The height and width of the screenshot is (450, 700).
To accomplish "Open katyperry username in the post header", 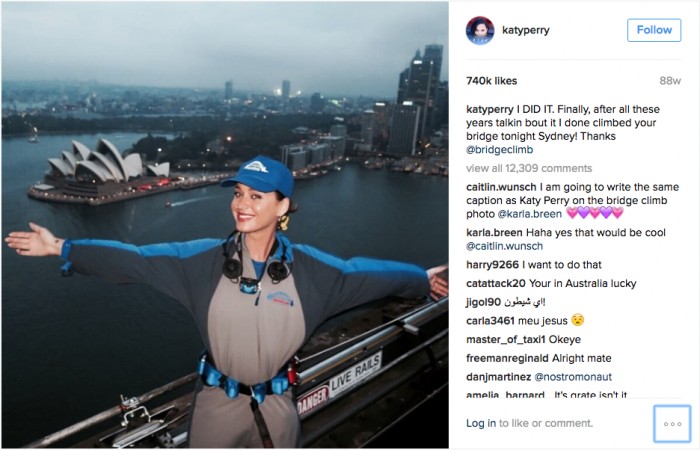I will tap(525, 30).
